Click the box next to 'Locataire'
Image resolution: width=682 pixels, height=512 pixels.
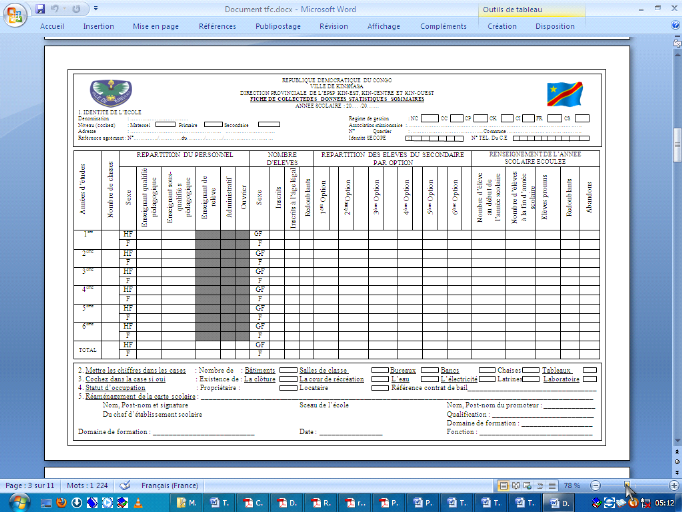point(380,388)
